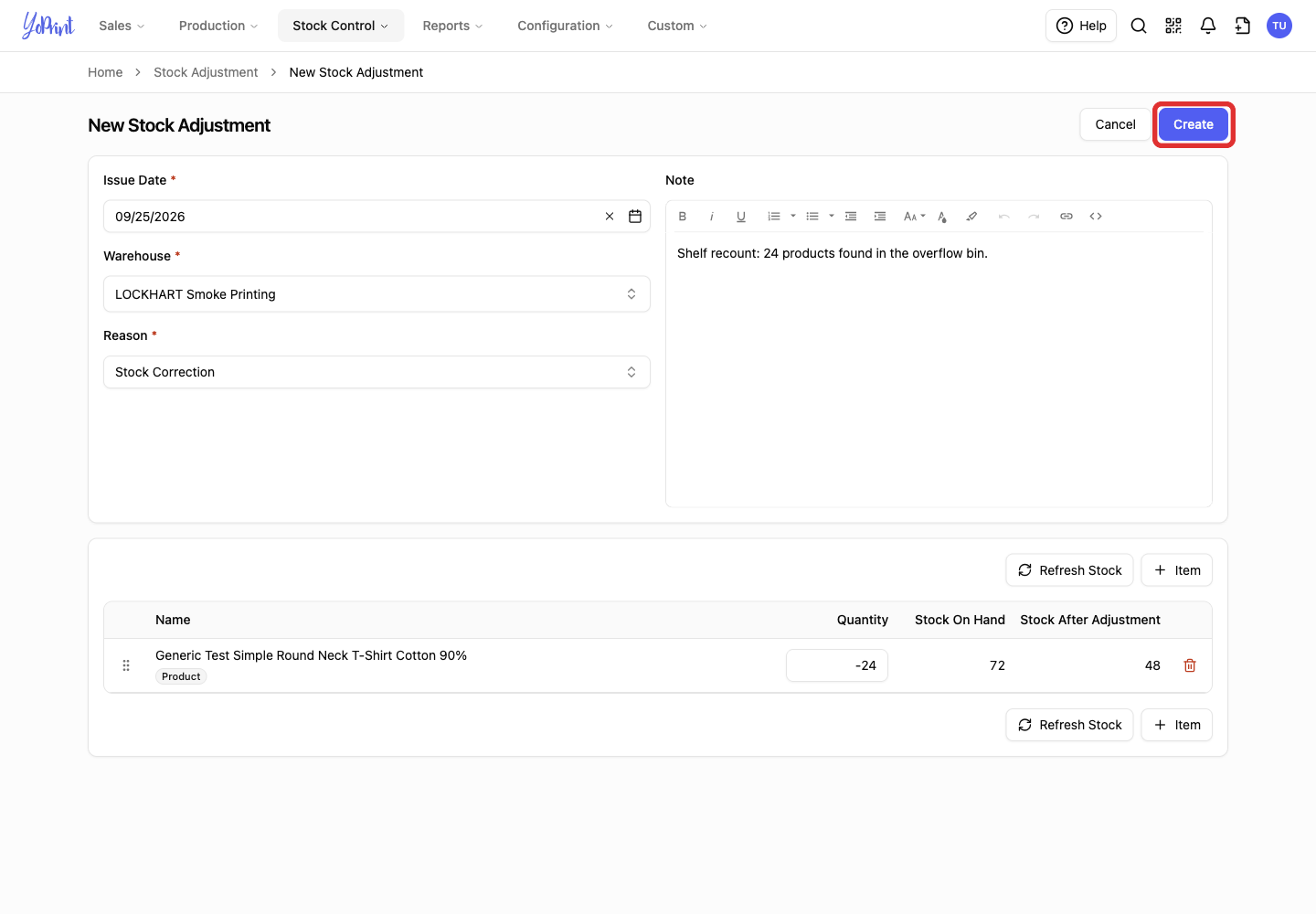Toggle bold formatting in Note editor

[x=683, y=217]
